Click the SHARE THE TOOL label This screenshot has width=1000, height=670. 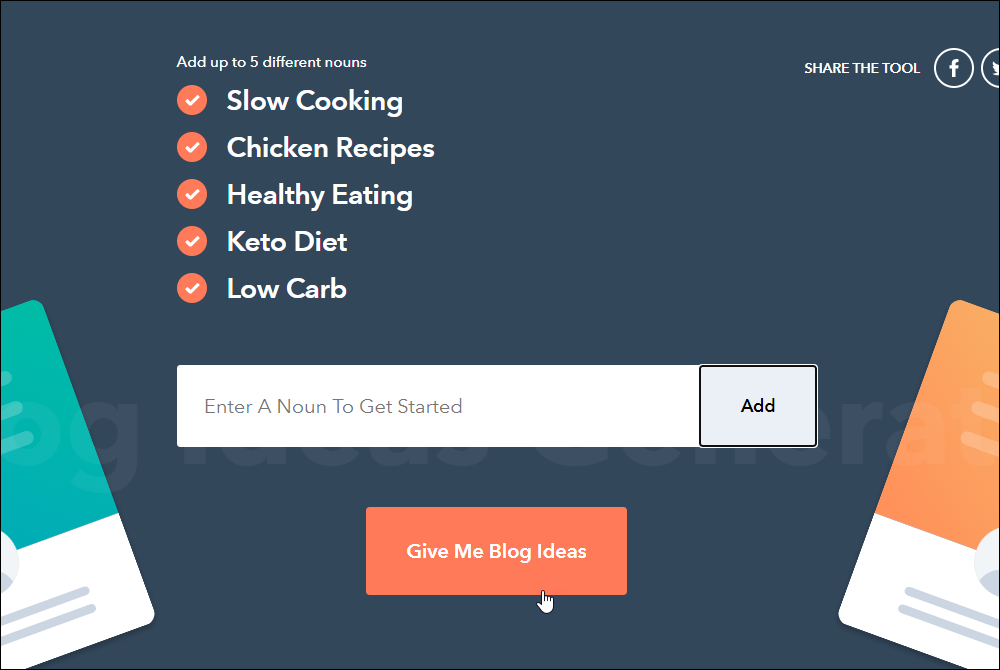862,68
